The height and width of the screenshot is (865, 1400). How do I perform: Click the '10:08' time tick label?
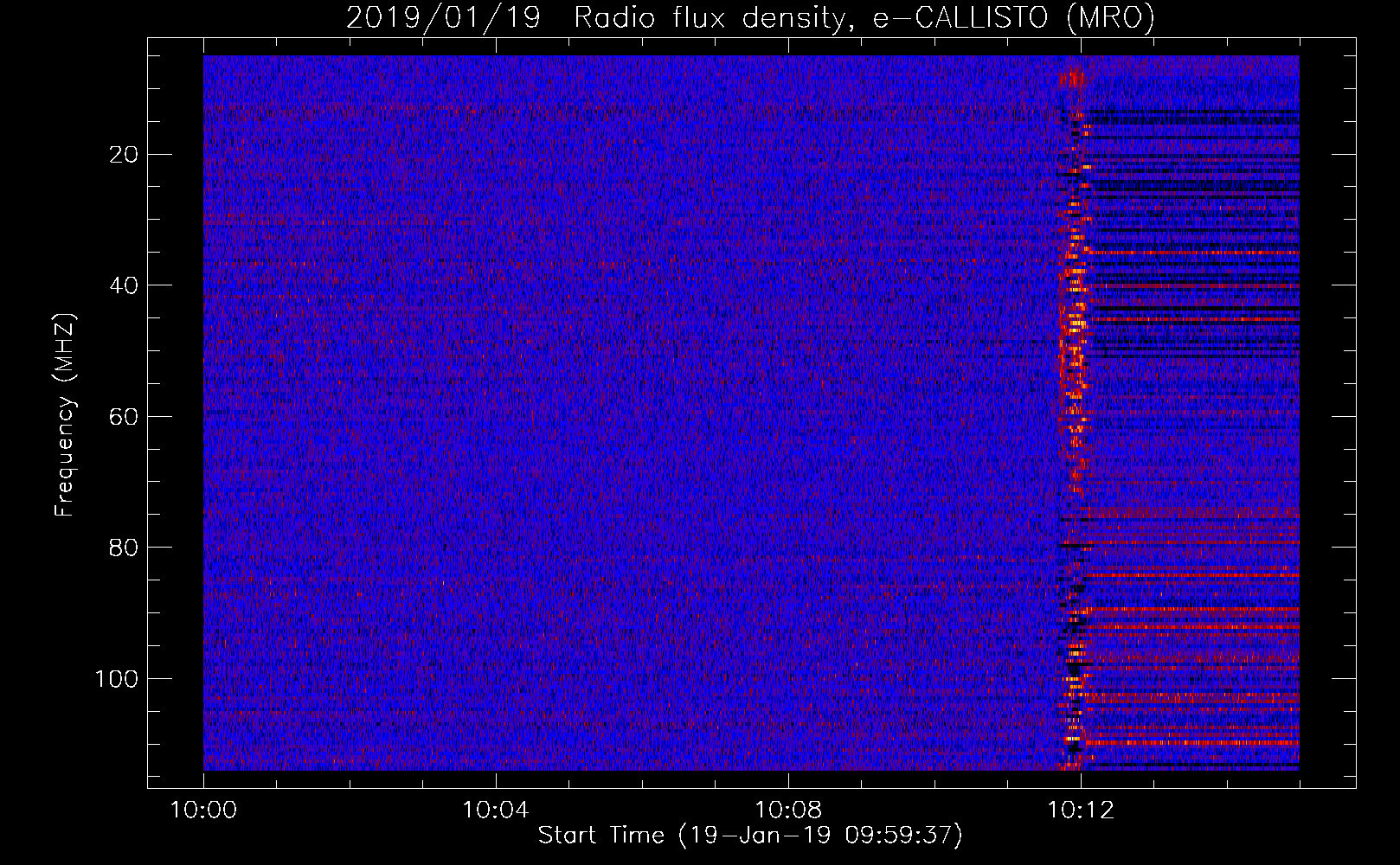click(x=788, y=811)
